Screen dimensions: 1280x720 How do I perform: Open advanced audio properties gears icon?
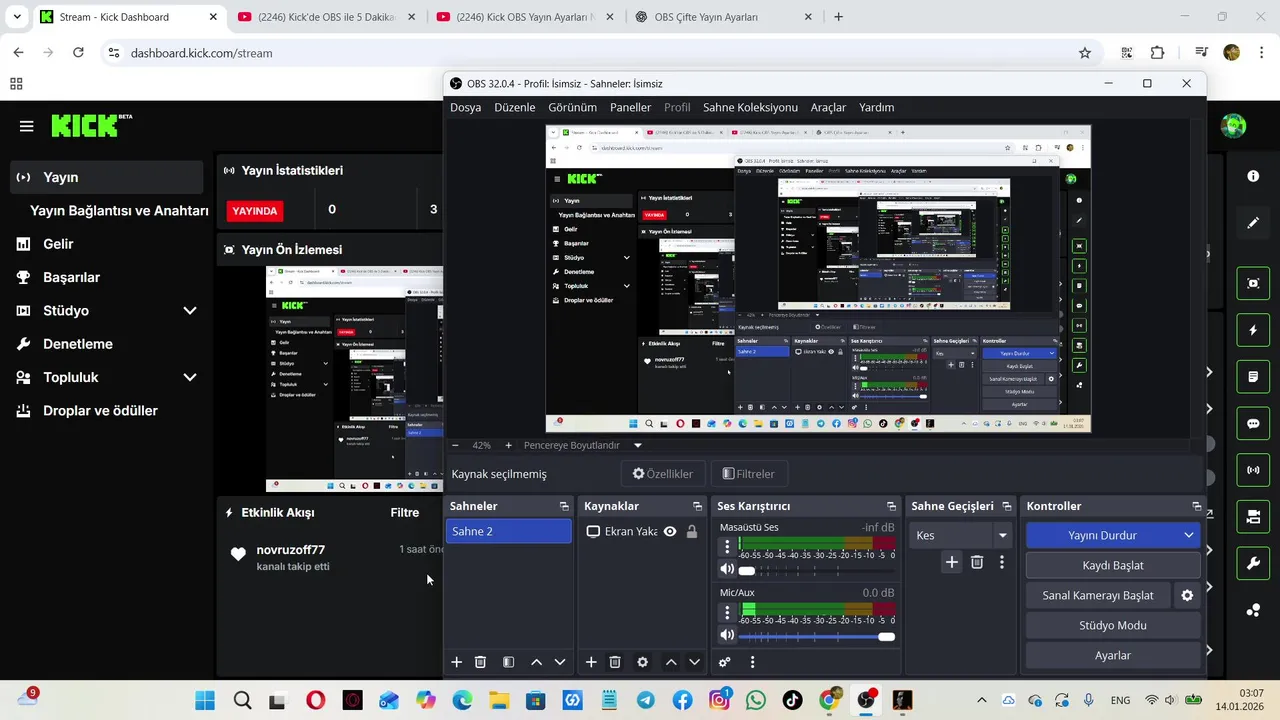pyautogui.click(x=725, y=662)
